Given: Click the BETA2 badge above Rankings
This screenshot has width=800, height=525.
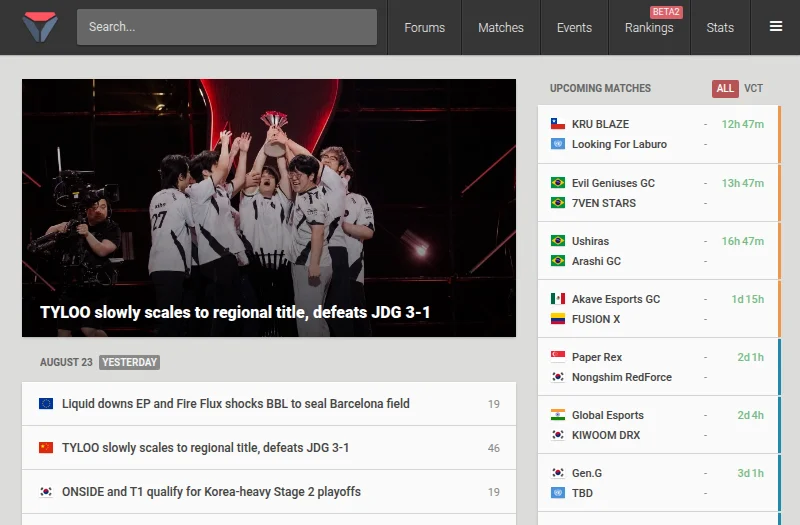Looking at the screenshot, I should pyautogui.click(x=666, y=12).
